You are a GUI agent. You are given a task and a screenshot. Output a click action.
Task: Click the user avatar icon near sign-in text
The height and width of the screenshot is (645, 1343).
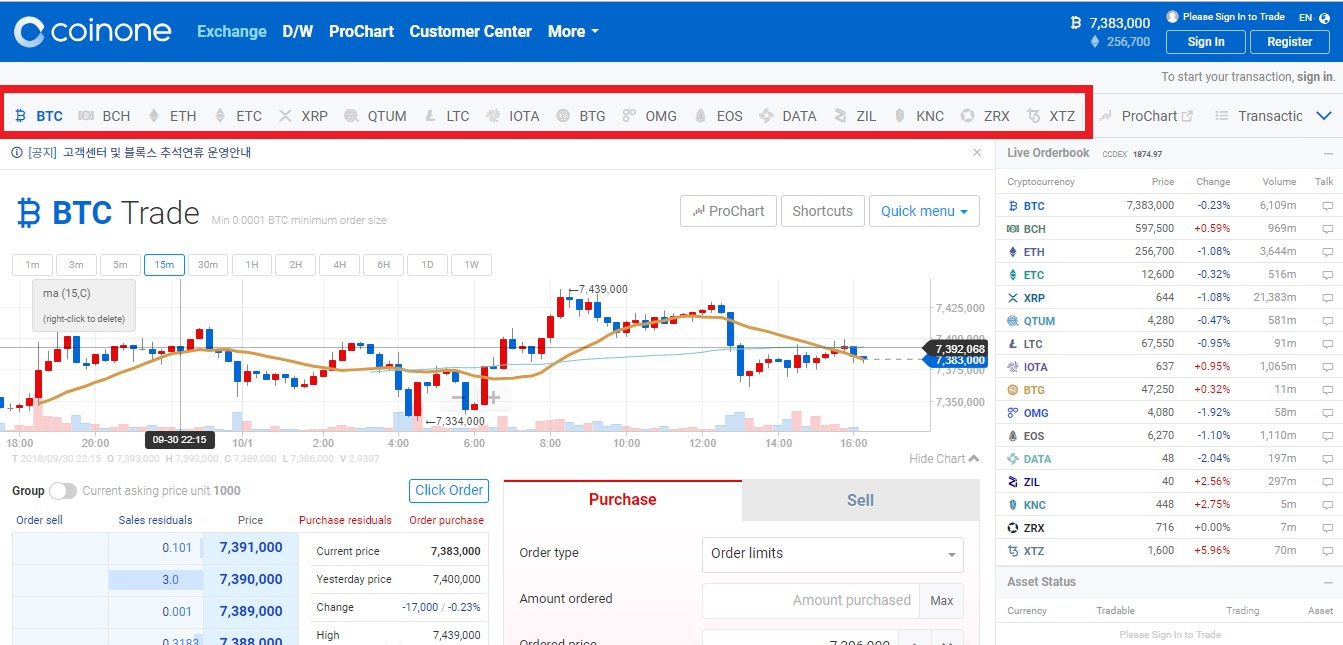point(1172,17)
